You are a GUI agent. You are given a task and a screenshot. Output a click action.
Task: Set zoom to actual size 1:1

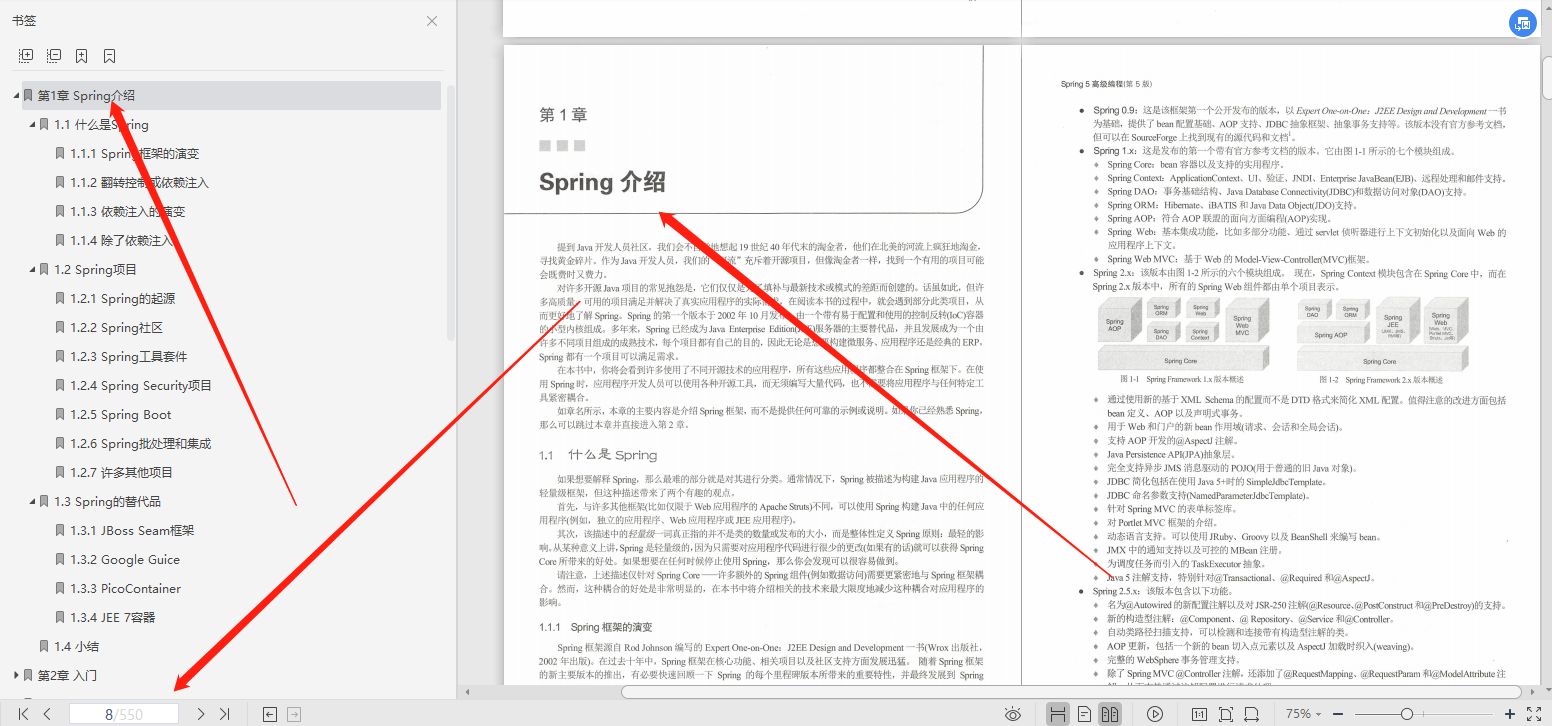pyautogui.click(x=1199, y=714)
